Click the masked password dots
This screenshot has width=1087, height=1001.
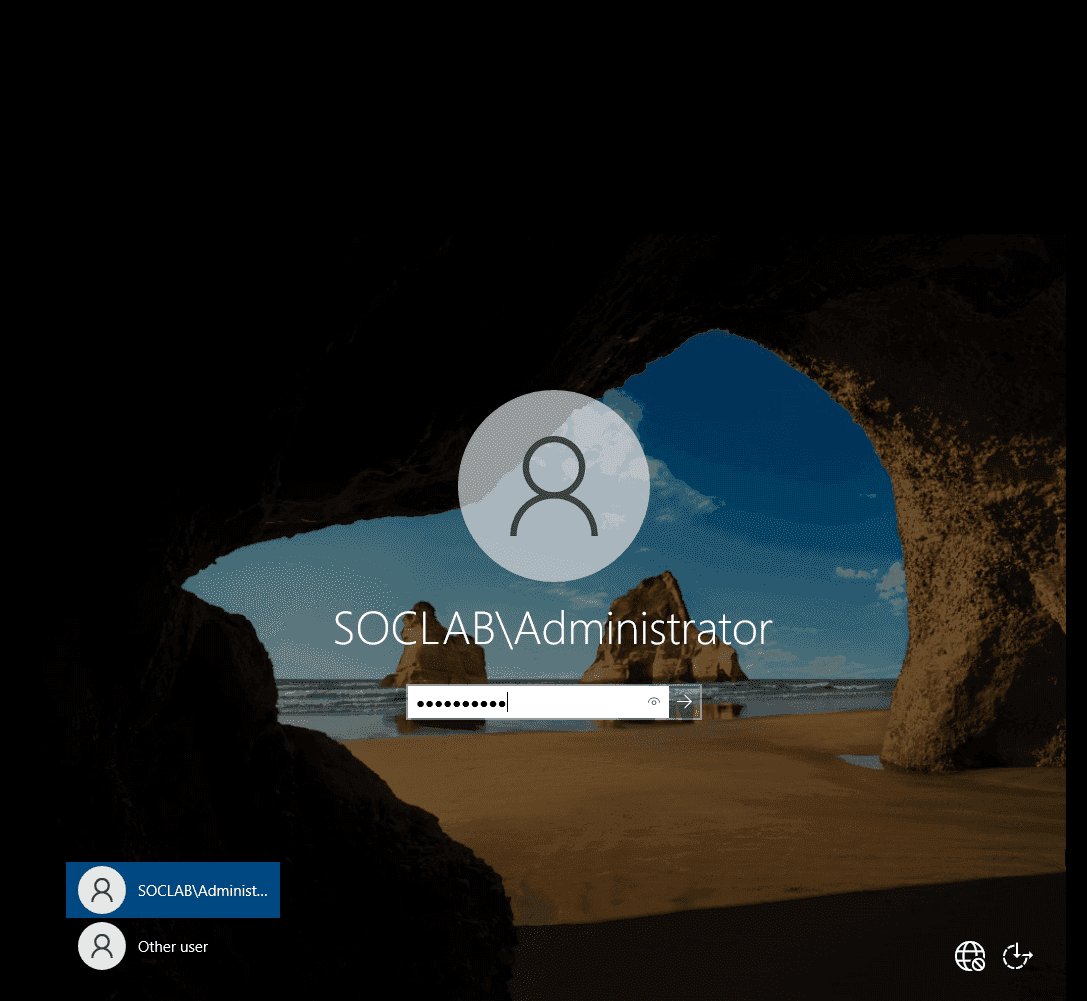click(461, 704)
